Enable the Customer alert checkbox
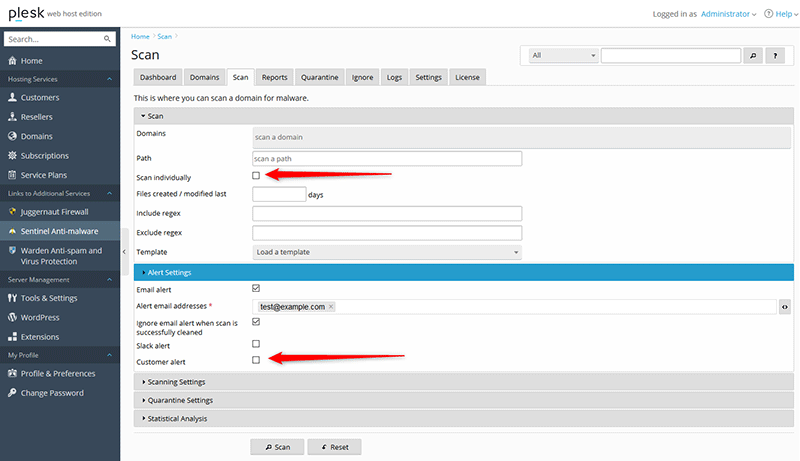Screen dimensions: 800x461 coord(256,360)
